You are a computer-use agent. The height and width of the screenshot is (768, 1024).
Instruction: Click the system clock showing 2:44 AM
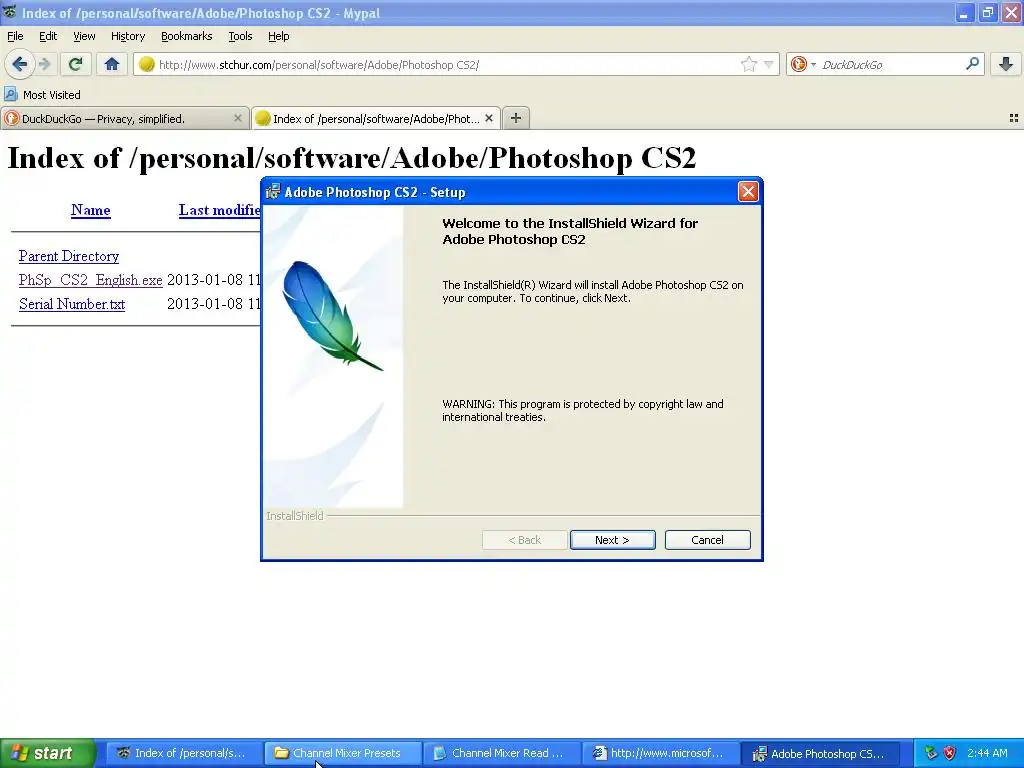pos(987,753)
